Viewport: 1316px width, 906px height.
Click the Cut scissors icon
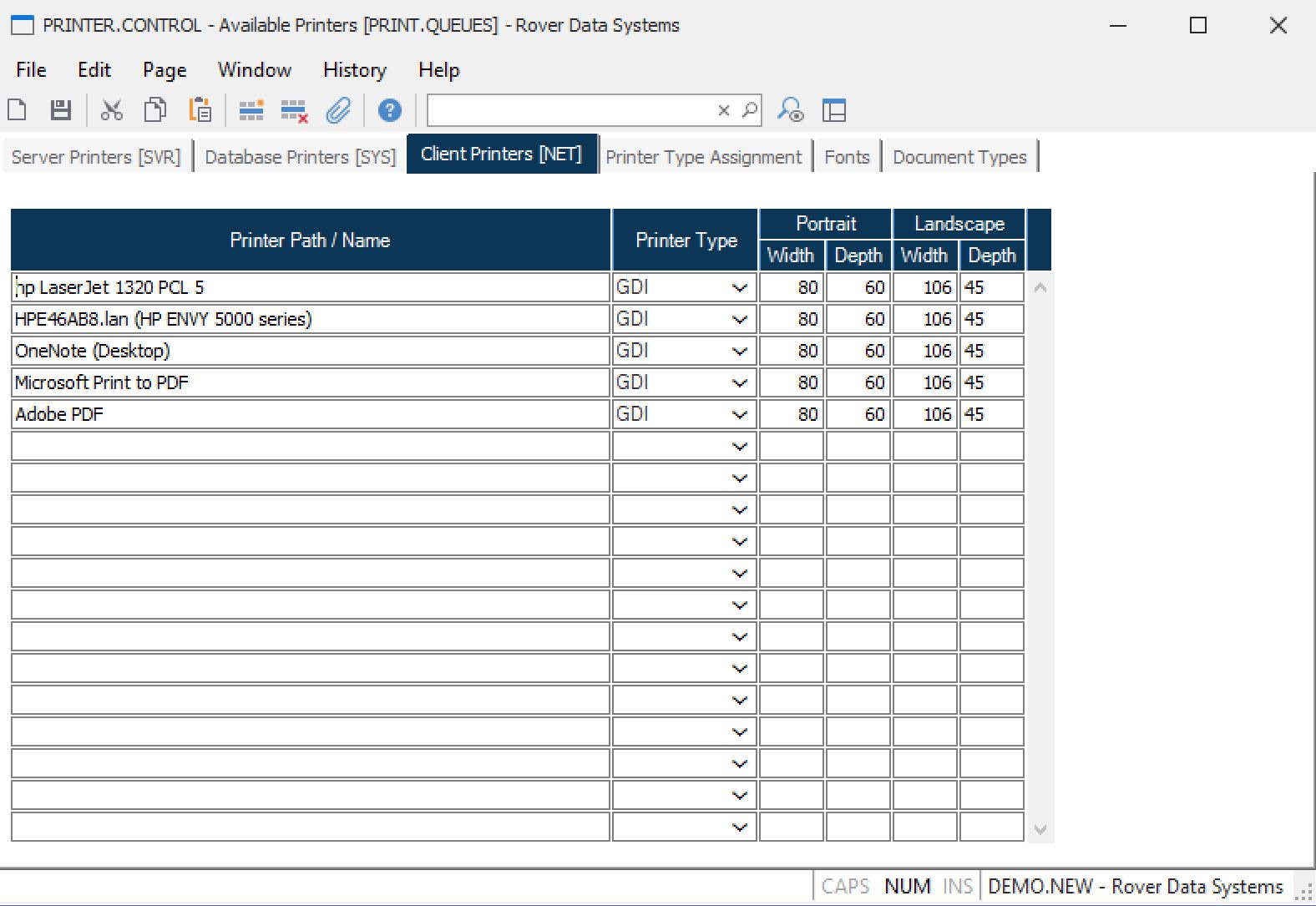pos(112,110)
